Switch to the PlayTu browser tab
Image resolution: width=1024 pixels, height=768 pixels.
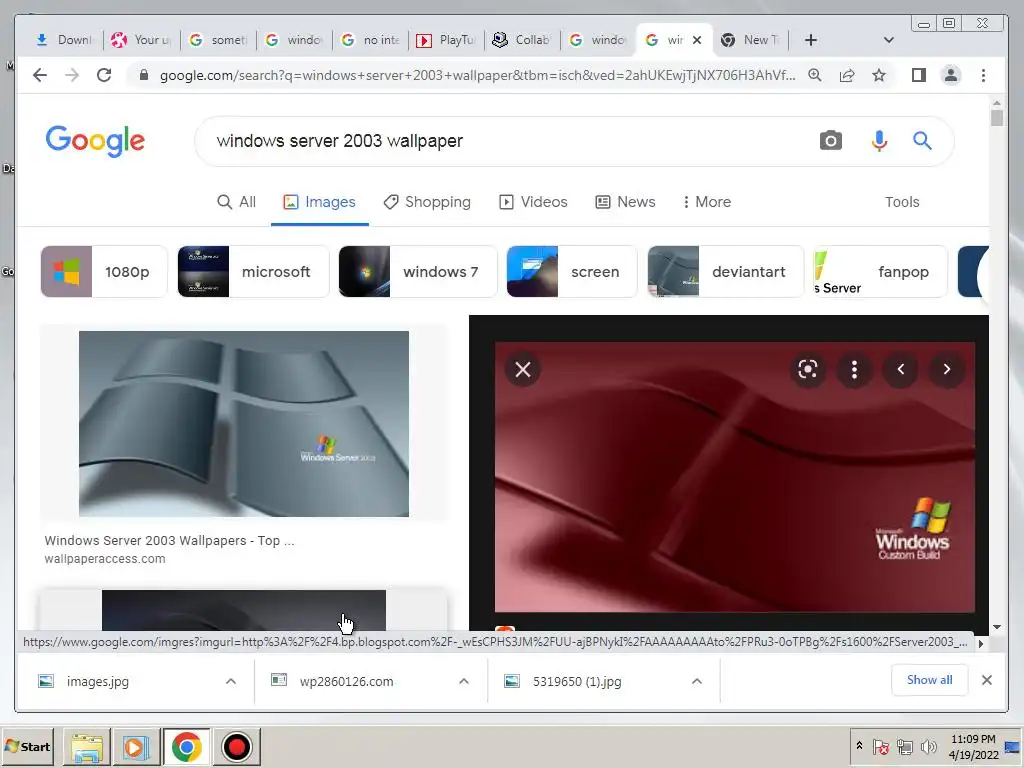[446, 40]
